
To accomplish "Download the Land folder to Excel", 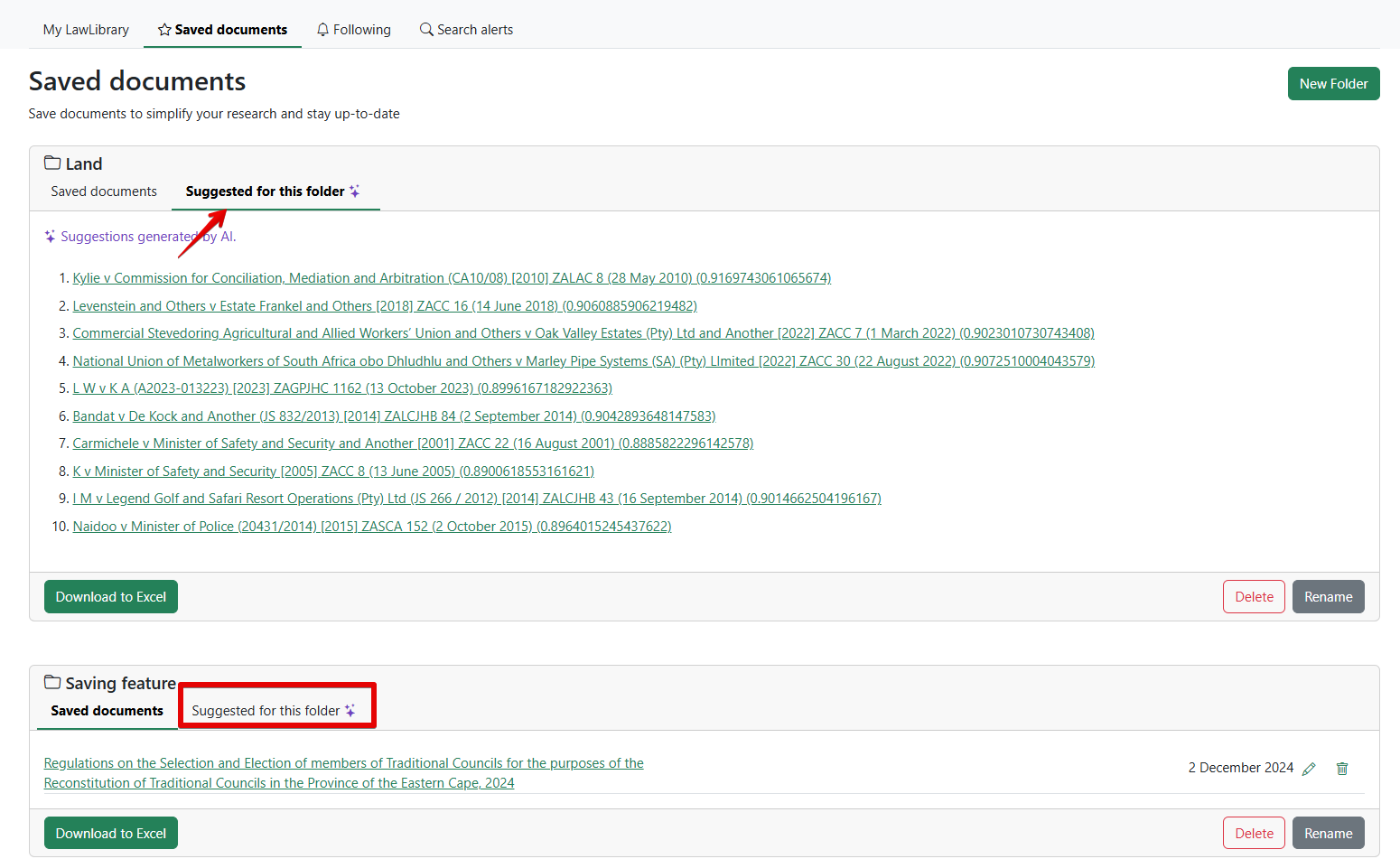I will click(x=111, y=597).
